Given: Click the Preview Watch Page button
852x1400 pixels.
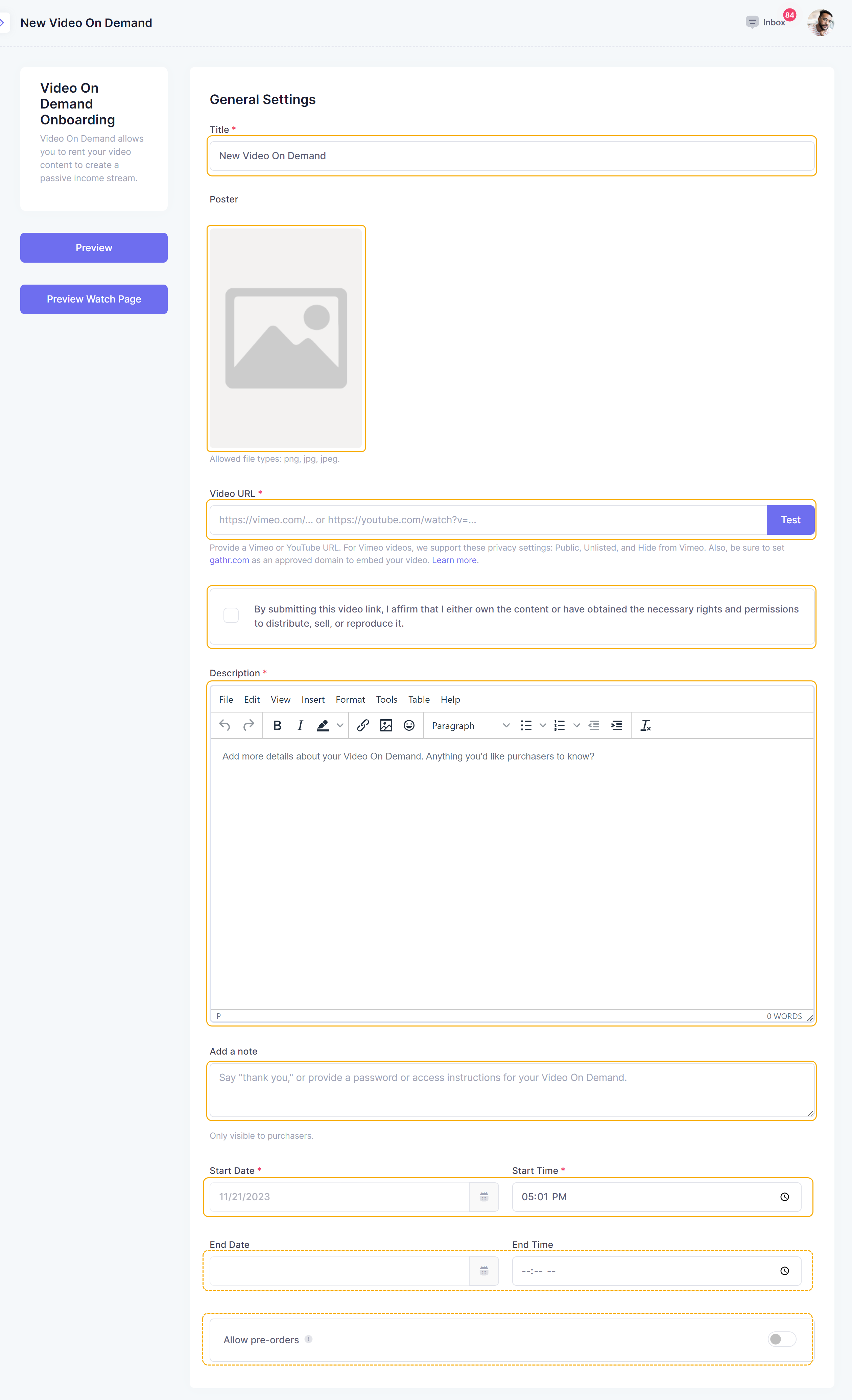Looking at the screenshot, I should (x=94, y=299).
